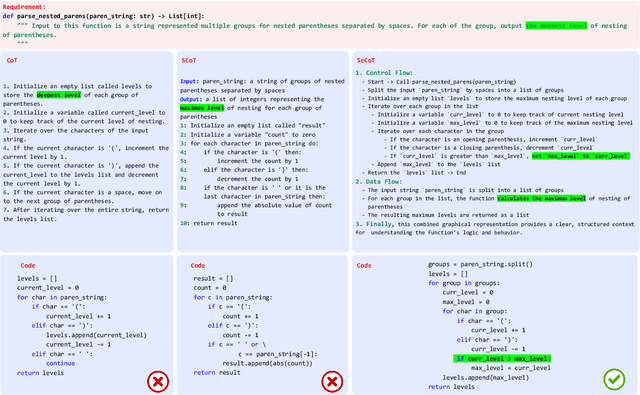640x395 pixels.
Task: Click "for char in group:" code line
Action: (475, 311)
